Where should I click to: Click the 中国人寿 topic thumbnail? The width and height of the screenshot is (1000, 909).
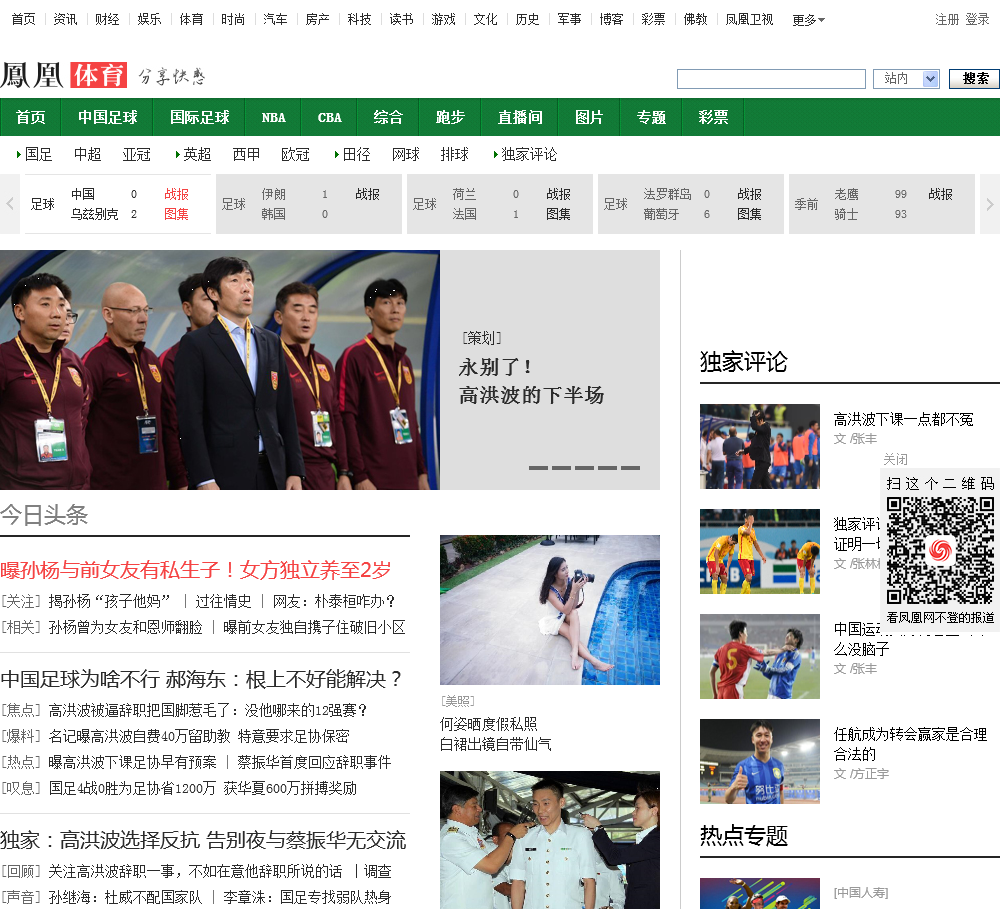coord(760,894)
